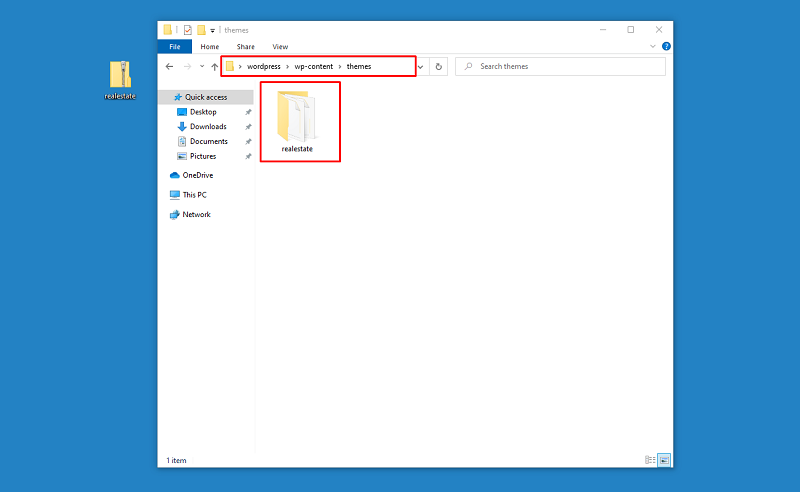The image size is (800, 492).
Task: Go up one folder level arrow
Action: tap(214, 66)
